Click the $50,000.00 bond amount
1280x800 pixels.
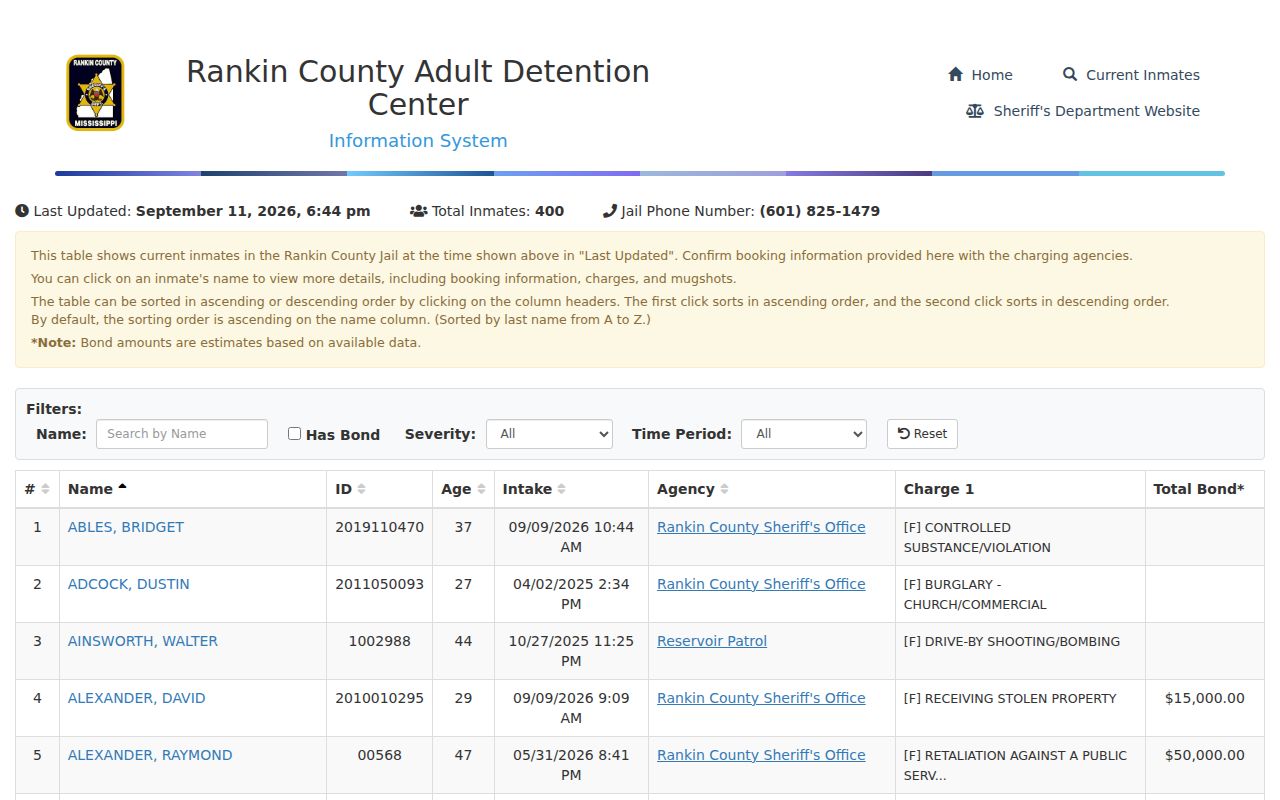click(x=1205, y=755)
